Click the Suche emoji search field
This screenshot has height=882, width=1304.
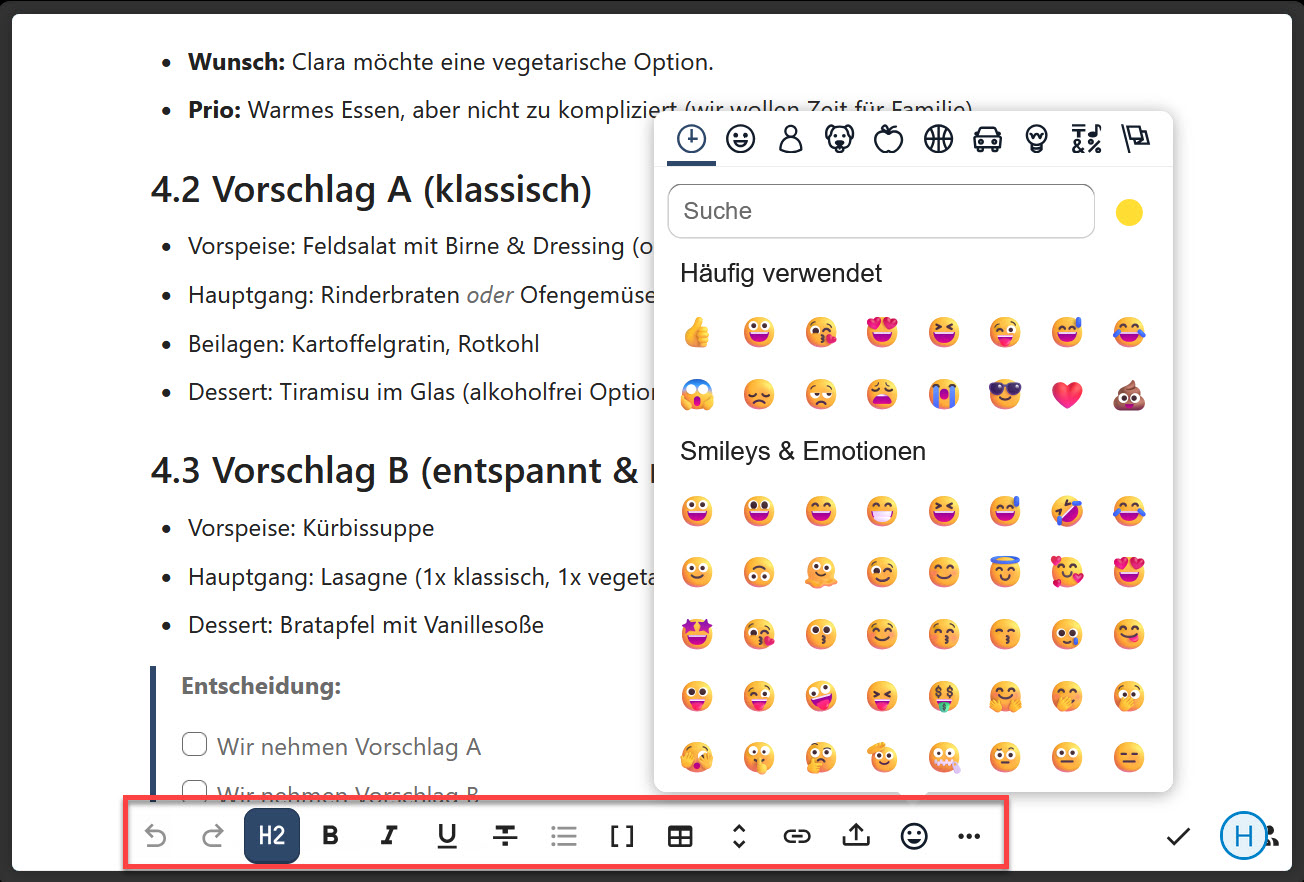[x=880, y=211]
